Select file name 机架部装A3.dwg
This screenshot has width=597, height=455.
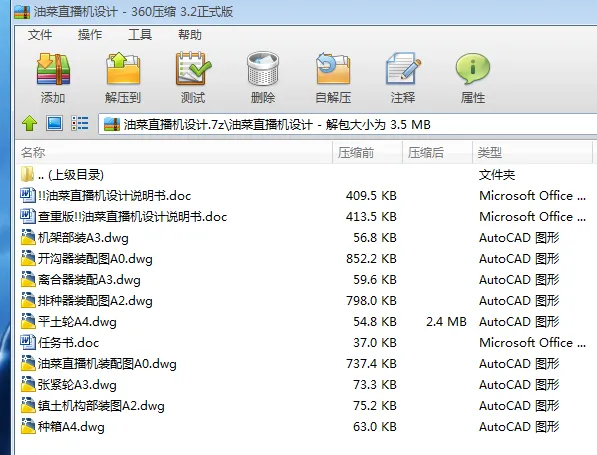[x=83, y=238]
